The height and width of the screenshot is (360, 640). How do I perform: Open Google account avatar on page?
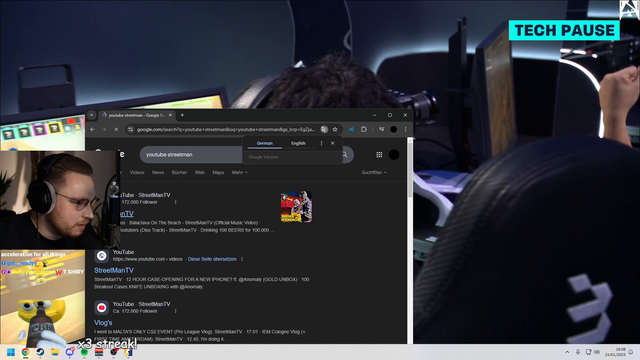[394, 155]
